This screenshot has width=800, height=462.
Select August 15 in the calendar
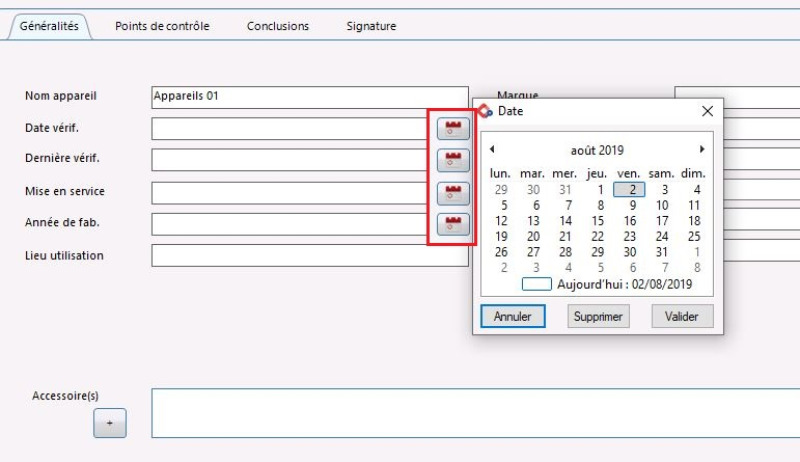(x=598, y=221)
